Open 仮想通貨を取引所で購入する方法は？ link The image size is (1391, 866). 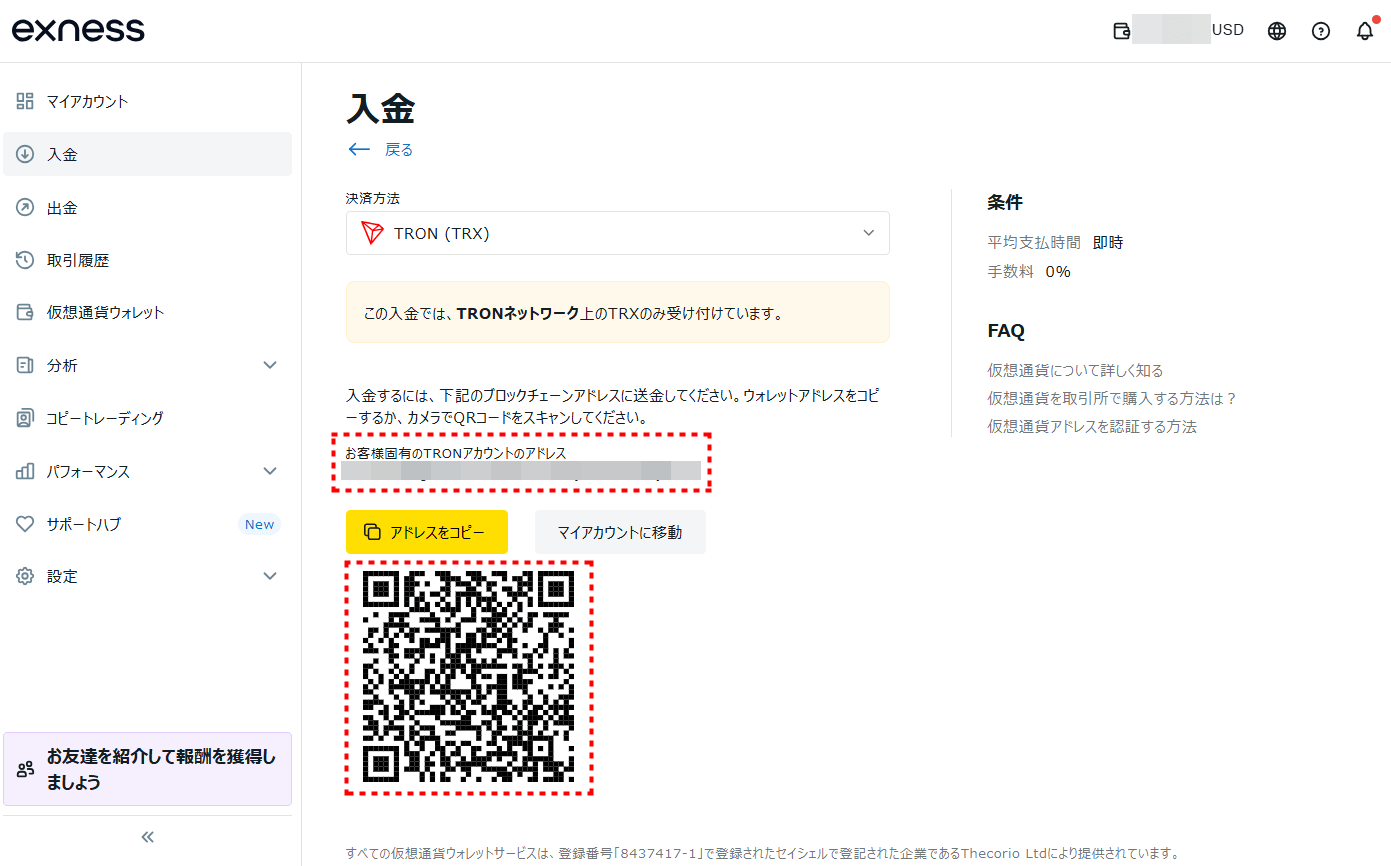[1113, 398]
